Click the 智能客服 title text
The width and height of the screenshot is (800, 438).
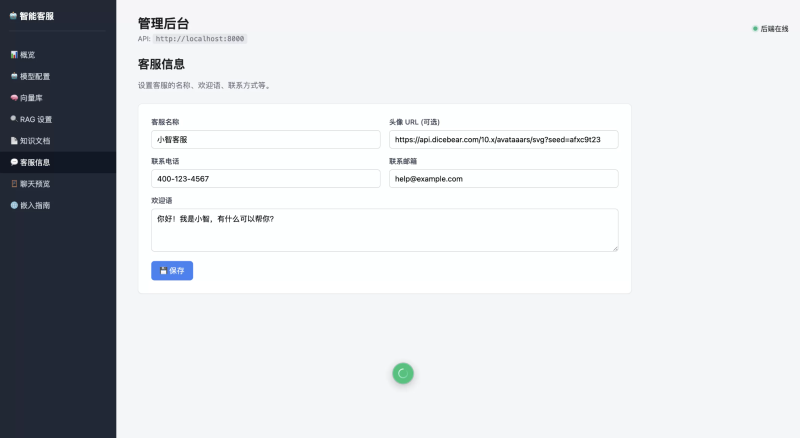coord(37,16)
